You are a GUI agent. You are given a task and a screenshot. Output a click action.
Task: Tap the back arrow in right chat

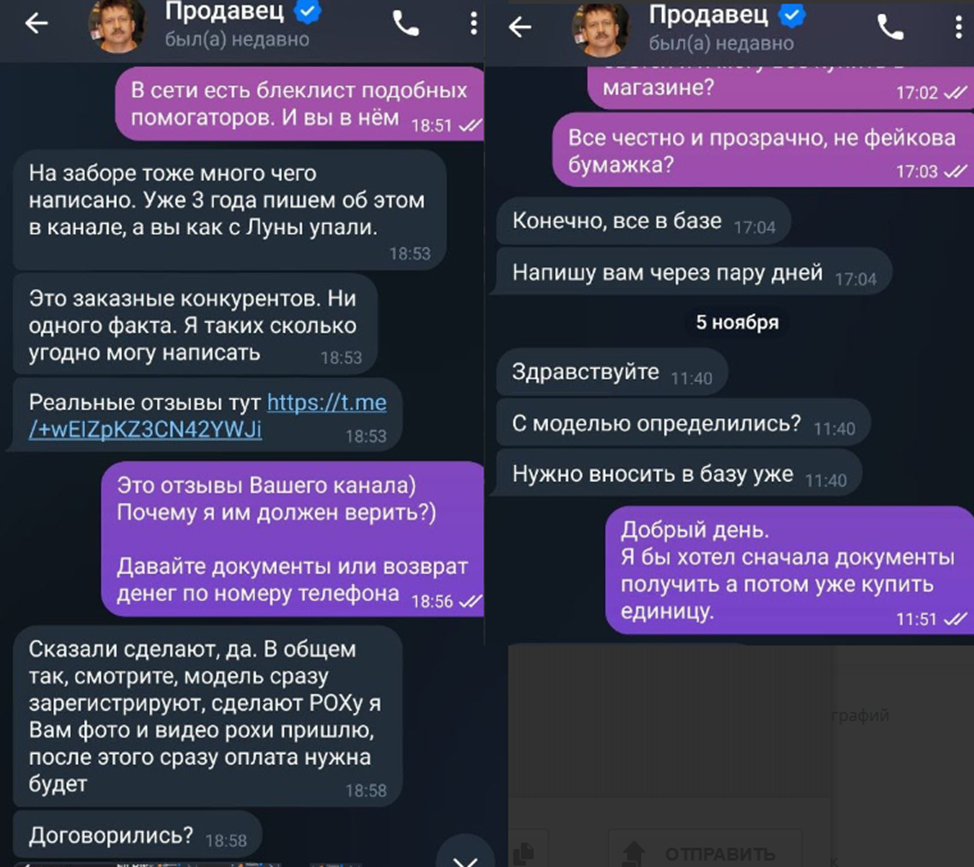click(x=519, y=27)
